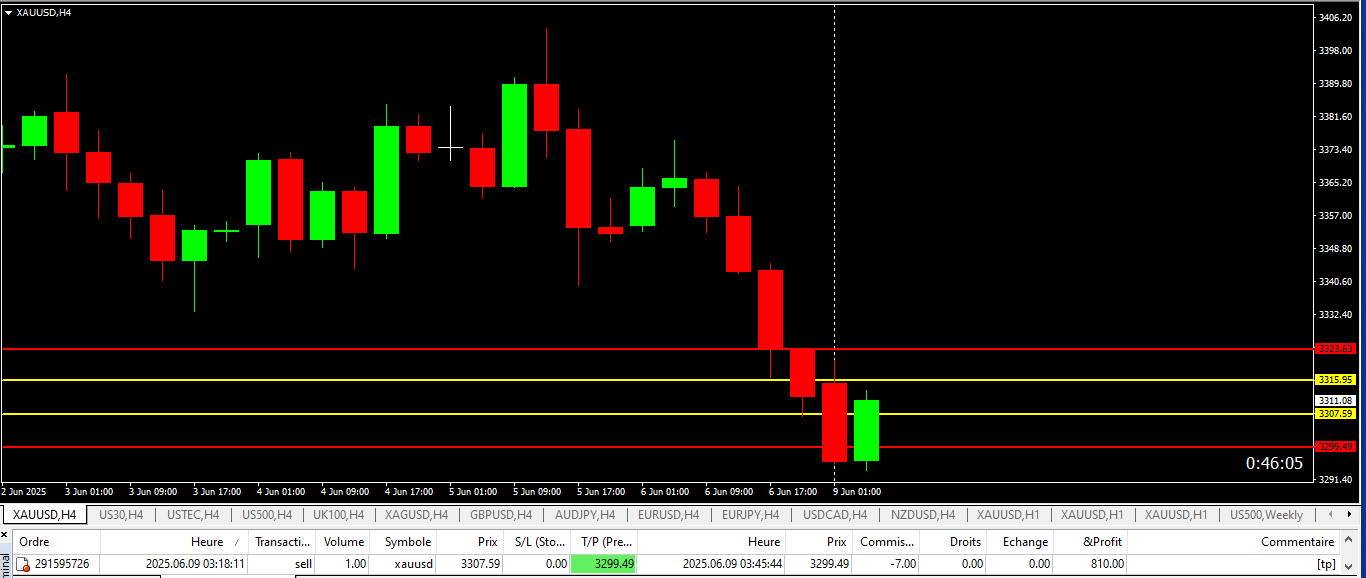Click the red 3323.63 price label
The width and height of the screenshot is (1366, 578).
click(x=1335, y=349)
